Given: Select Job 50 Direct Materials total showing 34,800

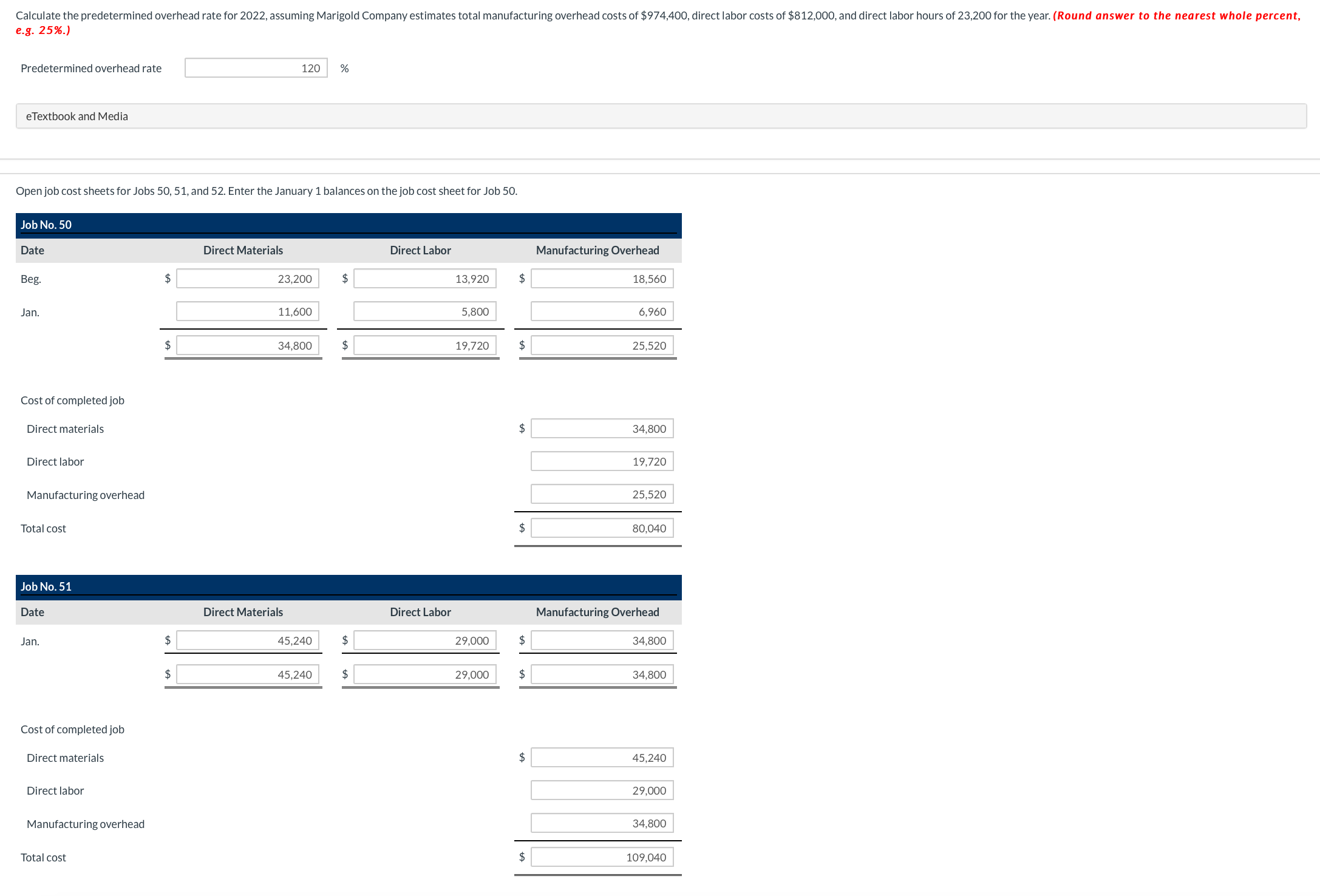Looking at the screenshot, I should [x=247, y=345].
